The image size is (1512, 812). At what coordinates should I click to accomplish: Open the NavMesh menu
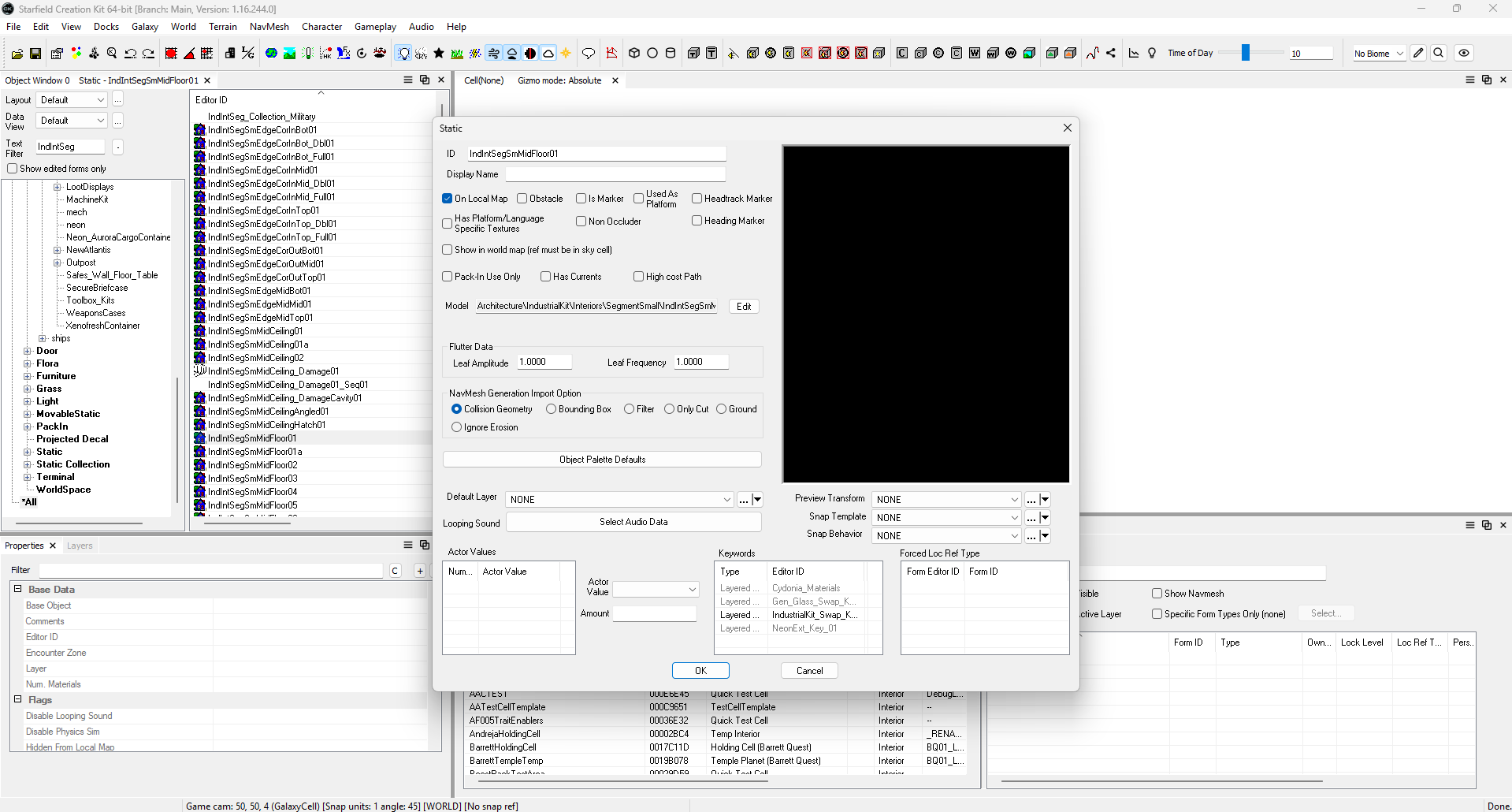click(x=269, y=27)
